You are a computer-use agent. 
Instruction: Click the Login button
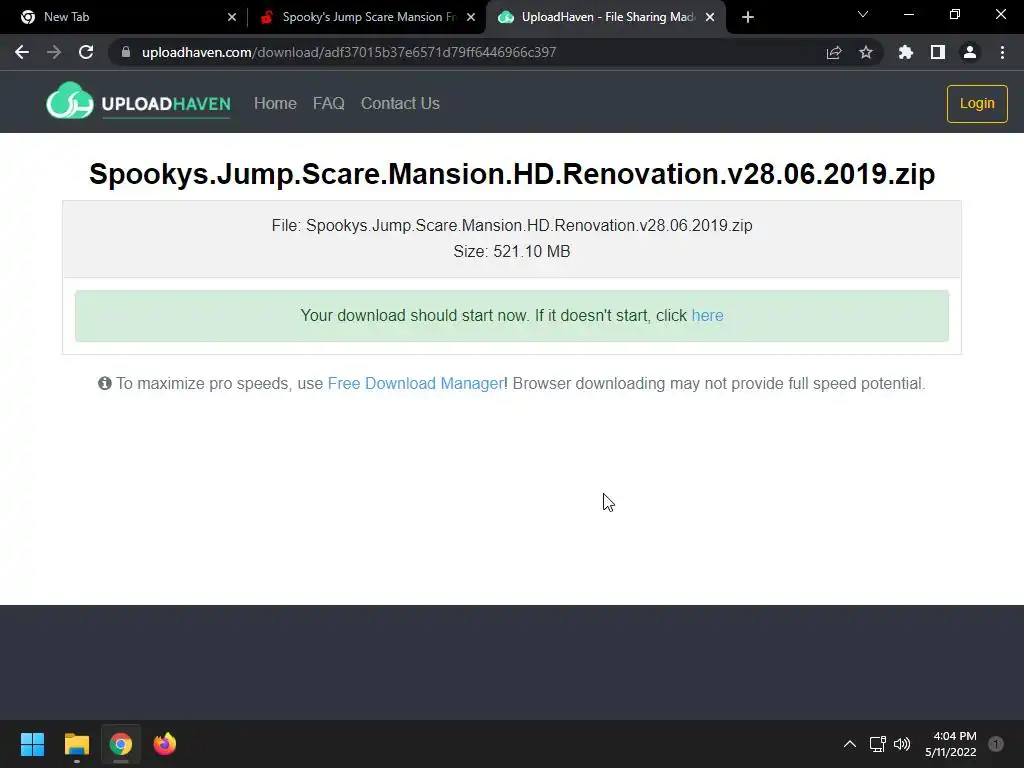(977, 103)
